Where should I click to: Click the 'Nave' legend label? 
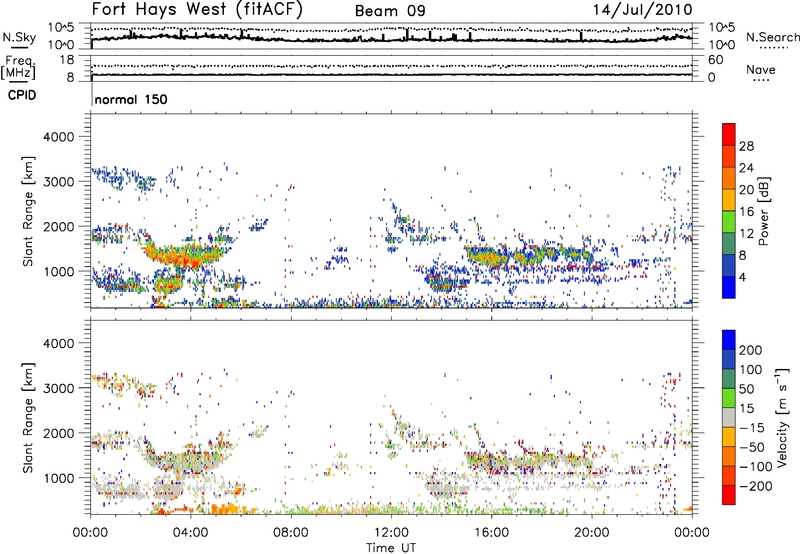coord(760,70)
